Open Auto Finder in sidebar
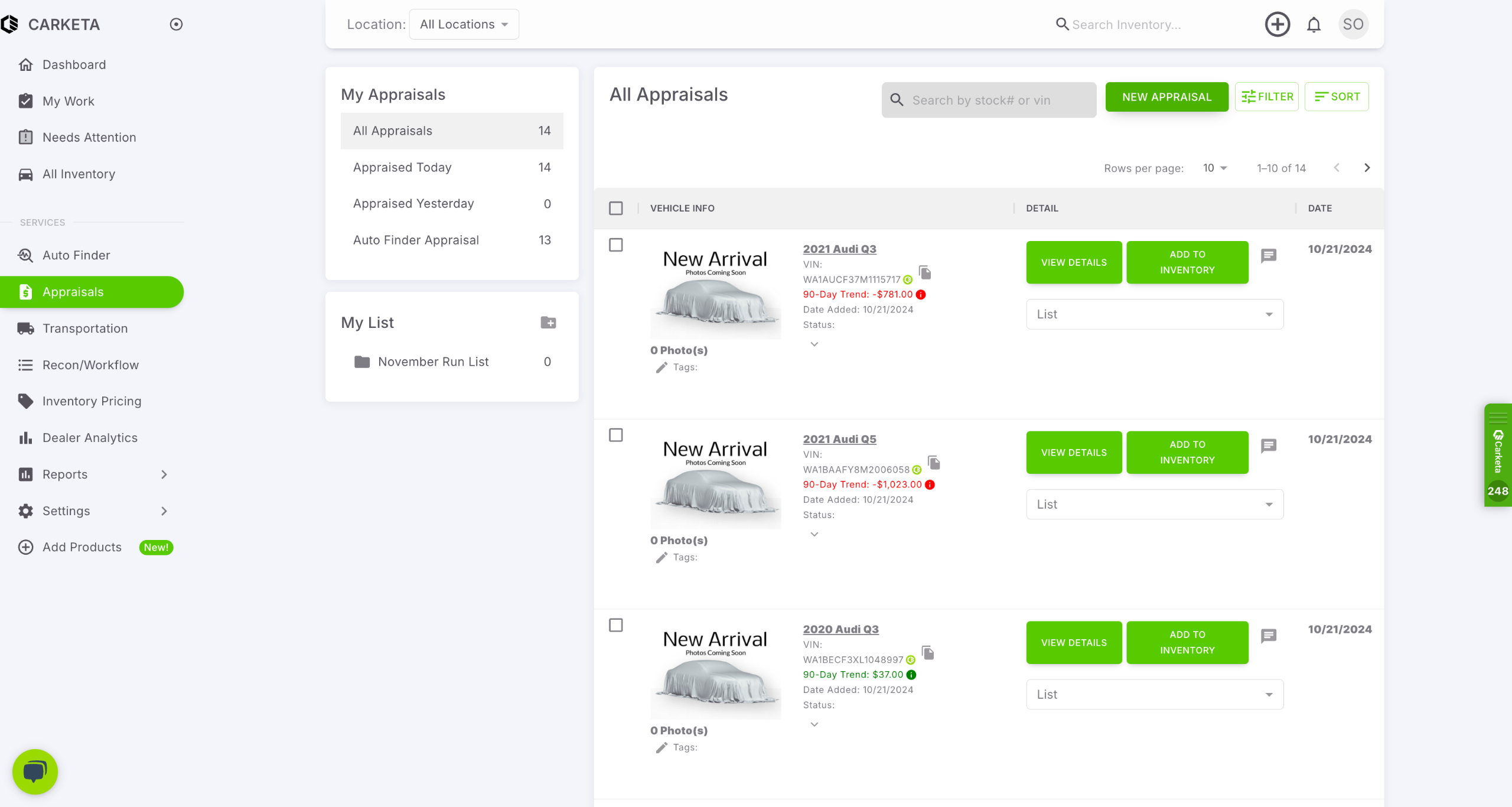 point(76,255)
